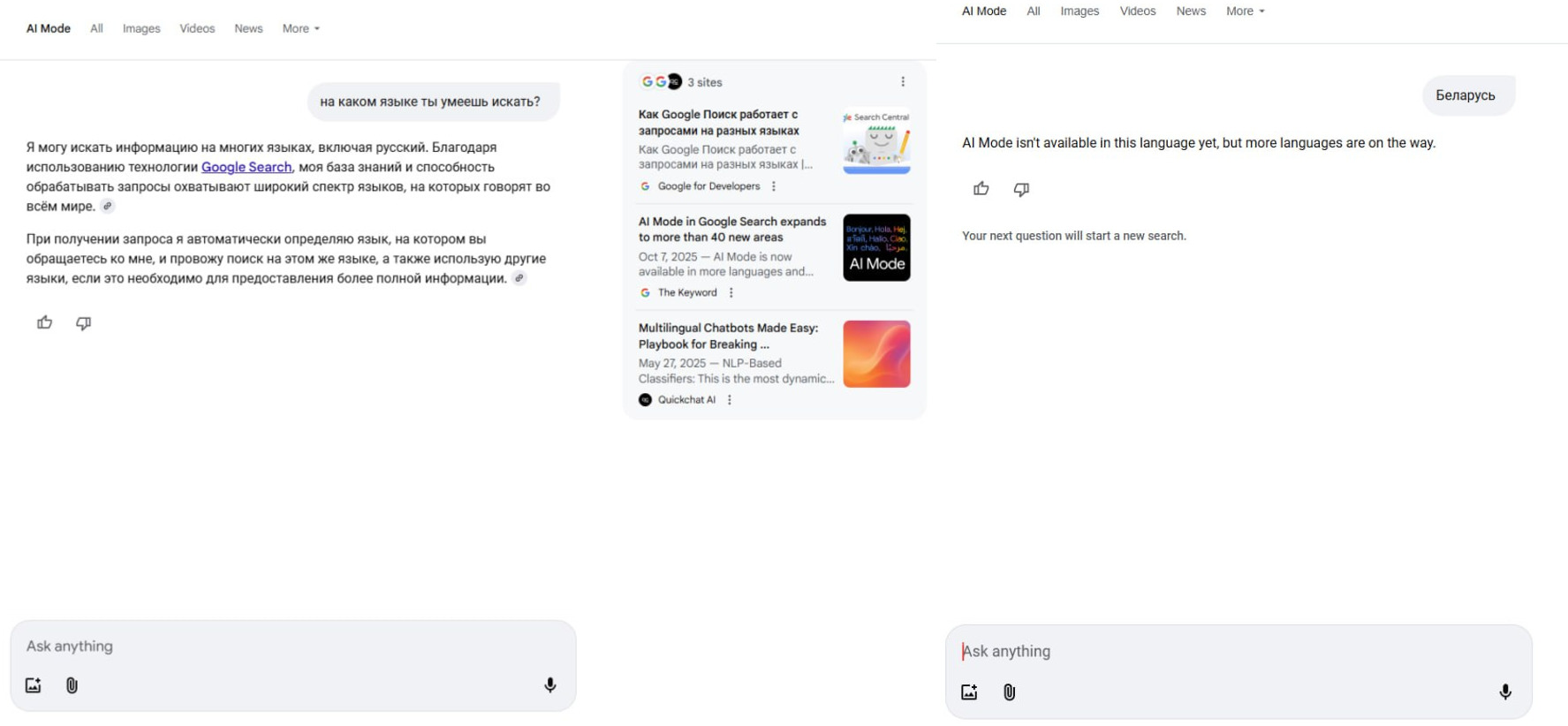Expand the More dropdown in right window

(x=1246, y=11)
